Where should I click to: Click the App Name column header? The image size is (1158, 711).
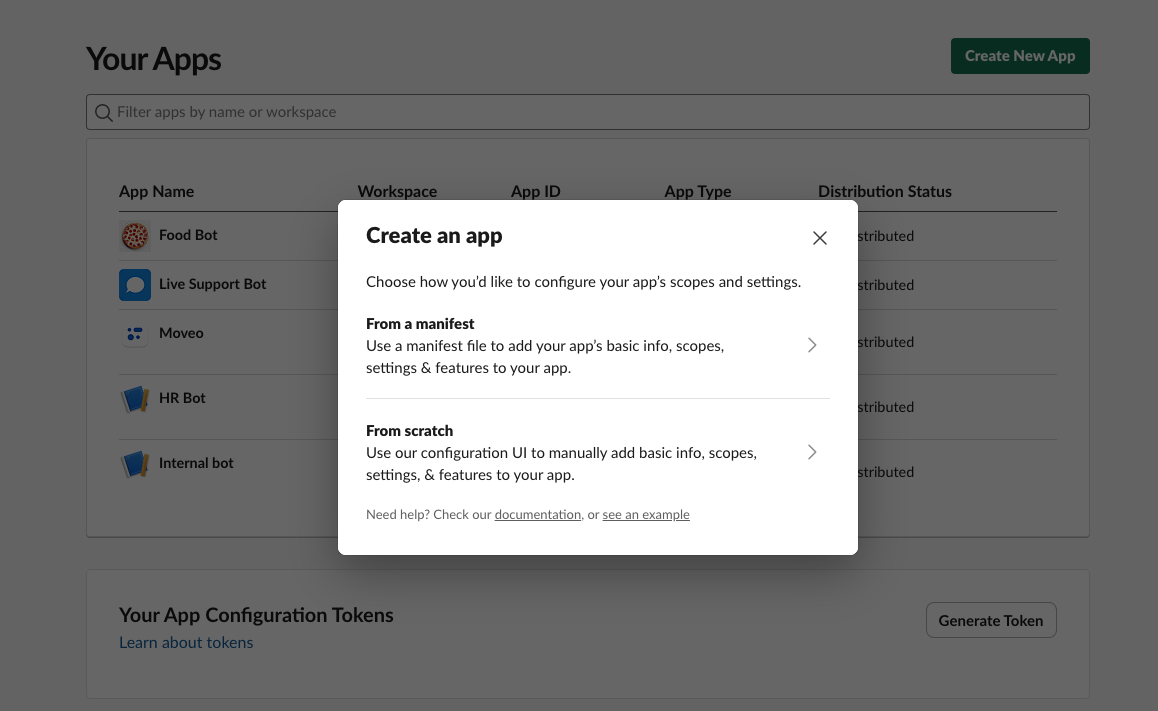154,191
